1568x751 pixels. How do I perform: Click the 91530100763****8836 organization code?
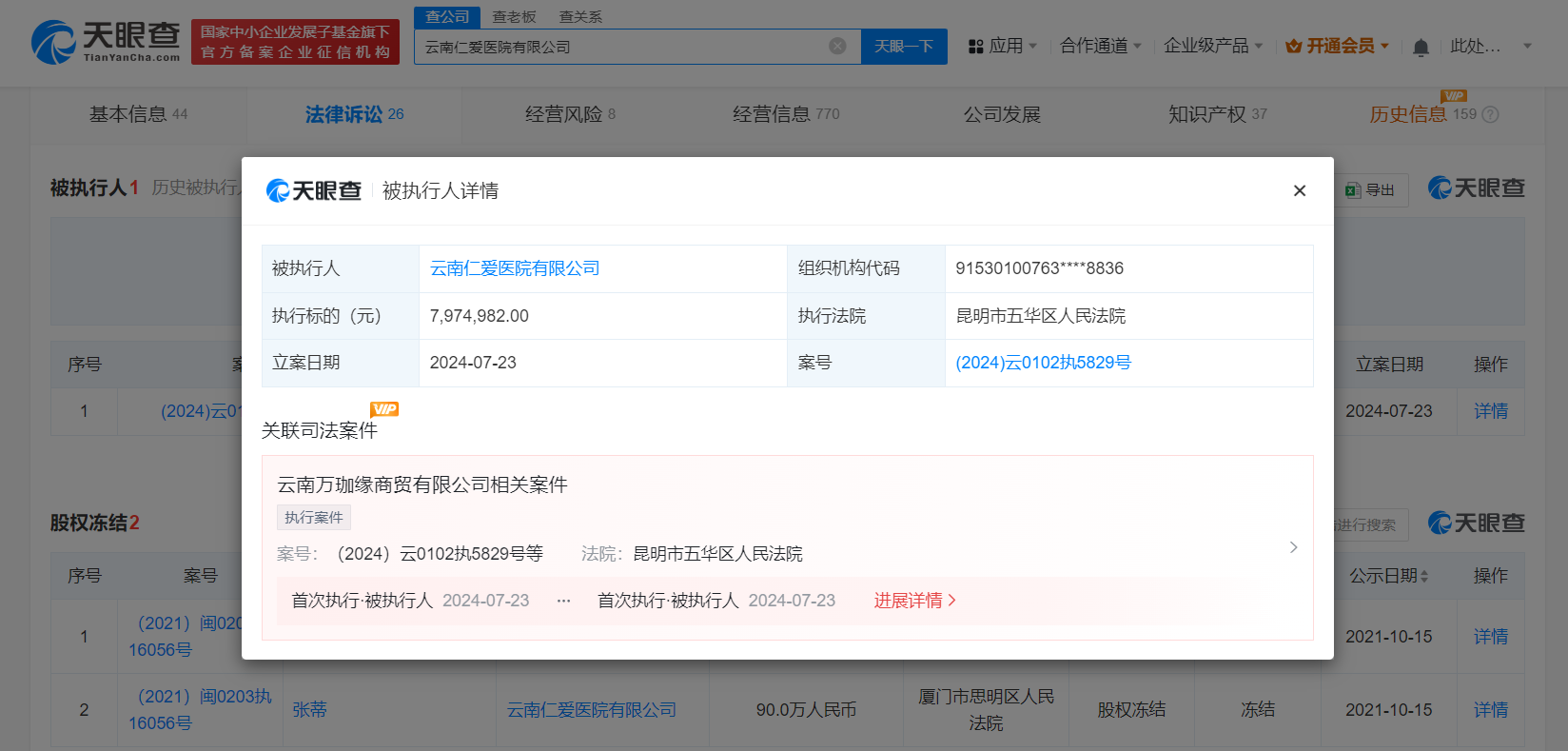(1039, 268)
